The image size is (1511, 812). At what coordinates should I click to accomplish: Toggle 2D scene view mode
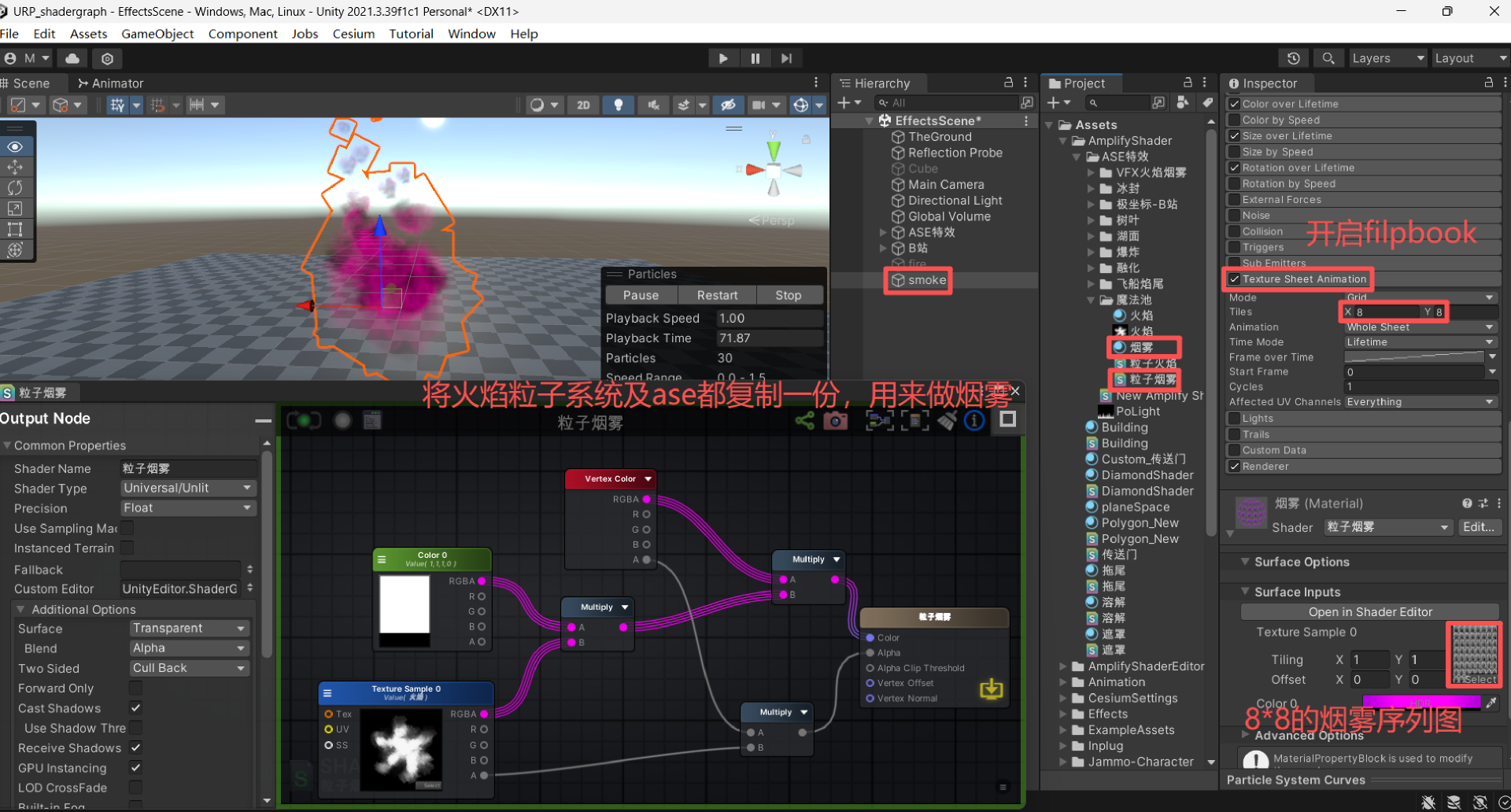583,105
